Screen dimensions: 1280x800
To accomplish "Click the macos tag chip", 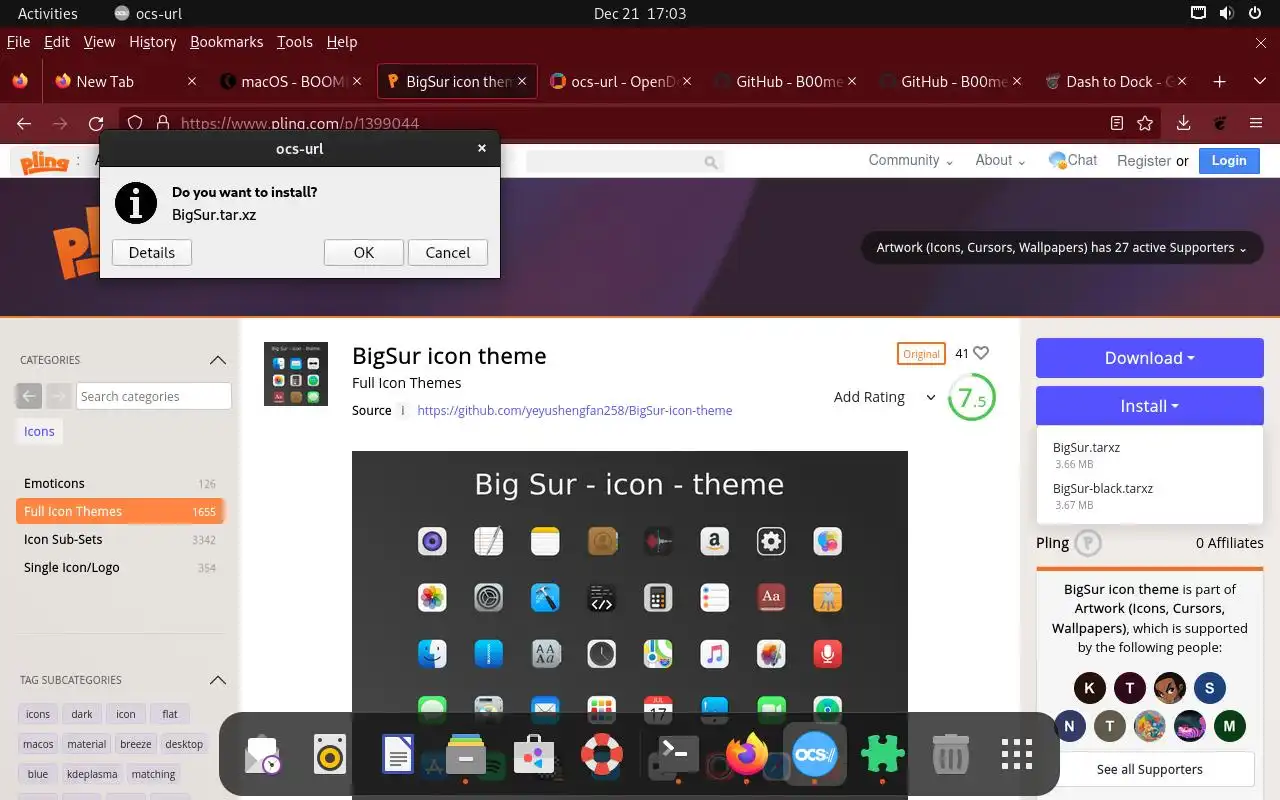I will click(38, 744).
